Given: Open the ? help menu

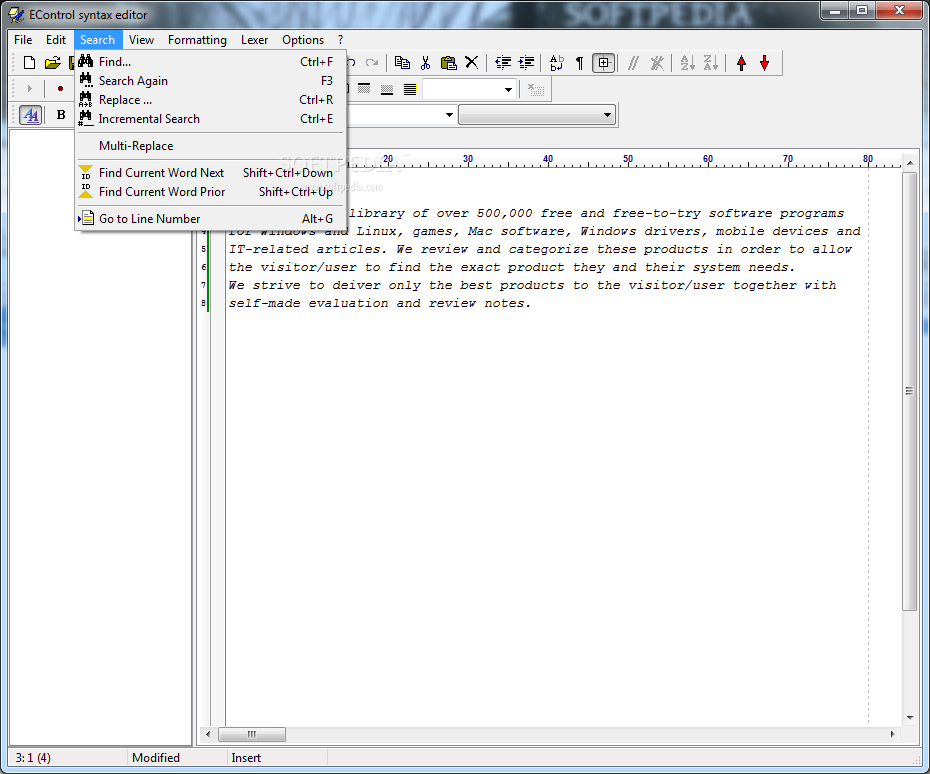Looking at the screenshot, I should coord(340,40).
